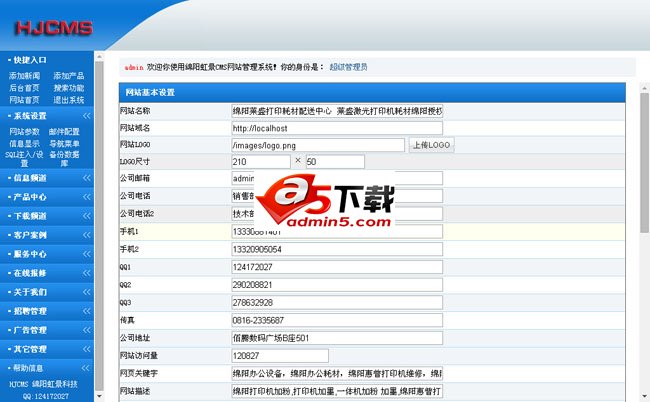This screenshot has width=650, height=402.
Task: Focus the 网站名称 input field
Action: click(337, 111)
